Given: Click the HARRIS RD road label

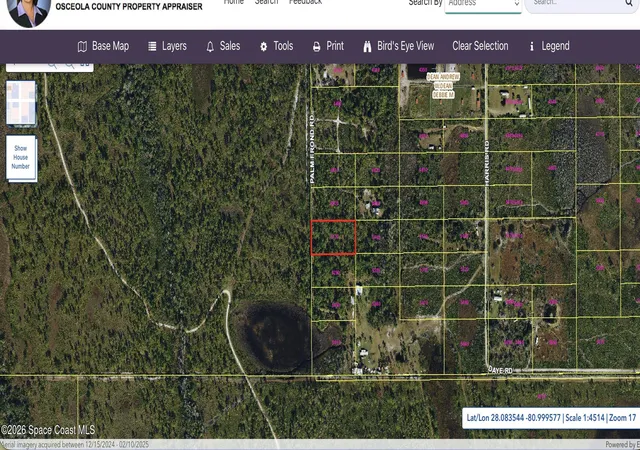Looking at the screenshot, I should [x=487, y=163].
